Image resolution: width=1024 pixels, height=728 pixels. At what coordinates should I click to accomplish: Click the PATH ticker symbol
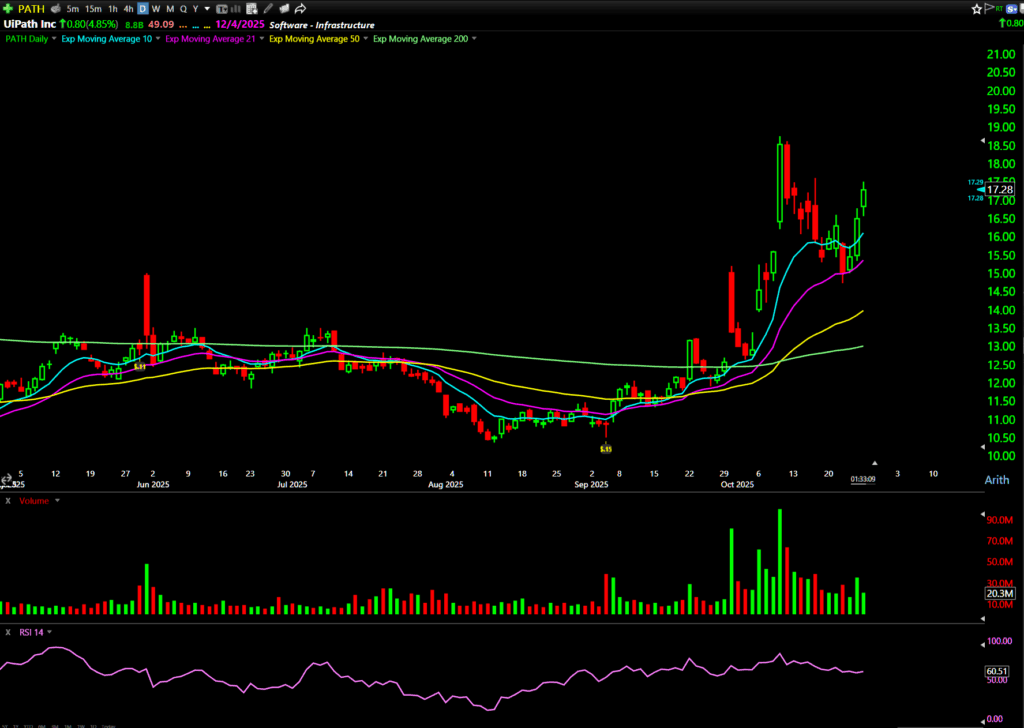pos(31,8)
